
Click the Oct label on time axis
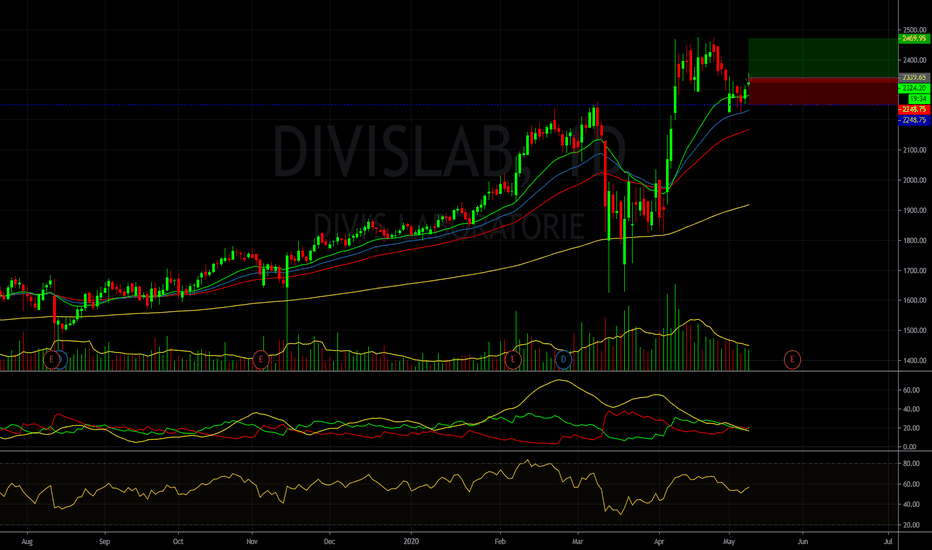coord(178,542)
